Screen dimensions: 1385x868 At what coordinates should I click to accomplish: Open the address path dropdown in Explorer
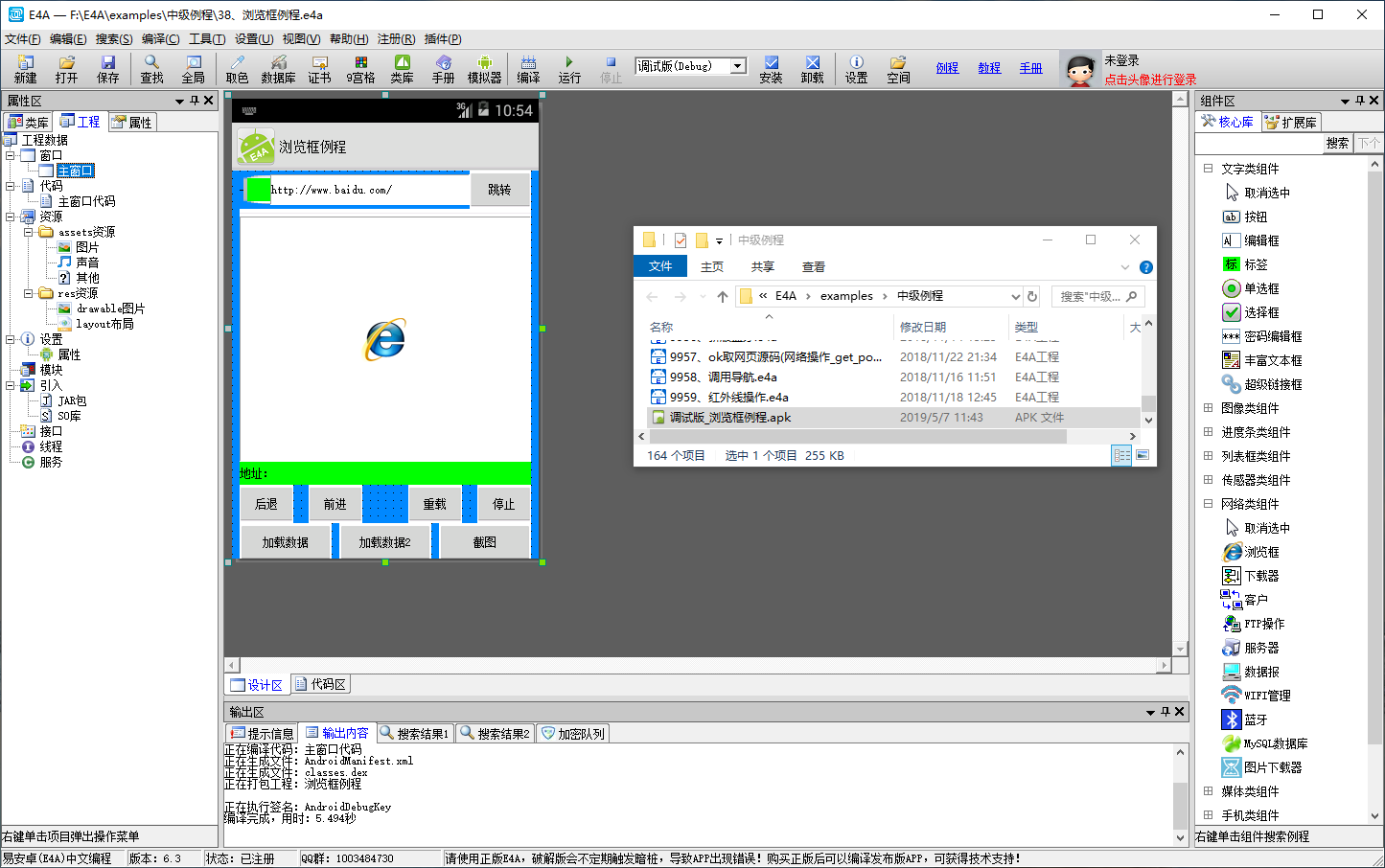coord(1015,296)
